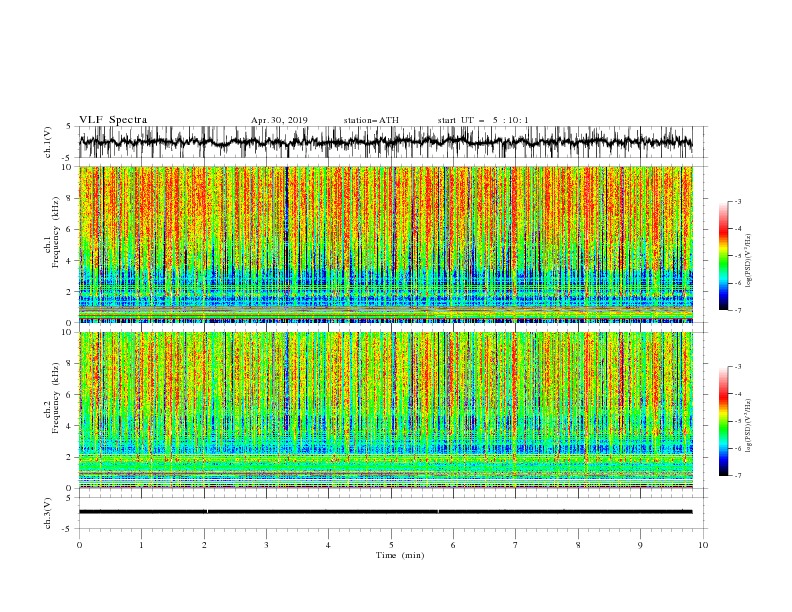Click the '4' kHz tick on ch.1 frequency axis
Viewport: 792px width, 612px height.
tap(69, 261)
